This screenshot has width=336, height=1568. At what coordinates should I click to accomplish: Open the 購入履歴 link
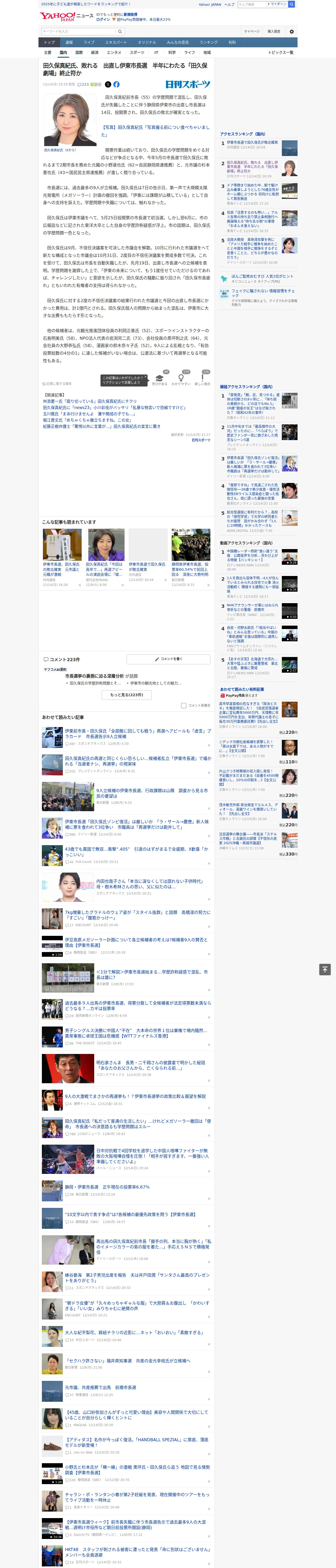[274, 31]
